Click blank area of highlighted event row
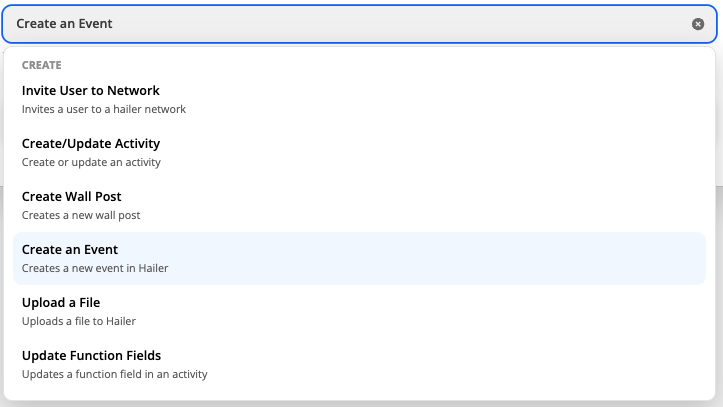 (438, 259)
